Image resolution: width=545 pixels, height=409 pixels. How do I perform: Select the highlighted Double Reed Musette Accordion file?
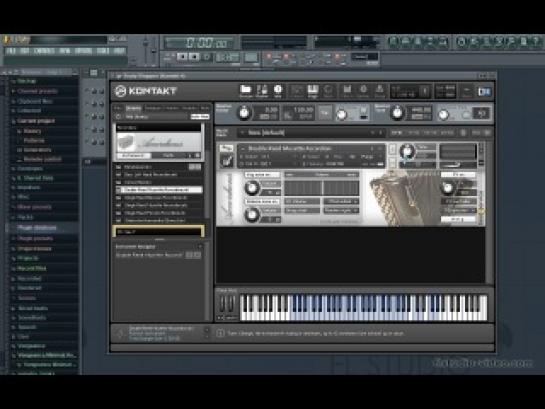coord(159,190)
